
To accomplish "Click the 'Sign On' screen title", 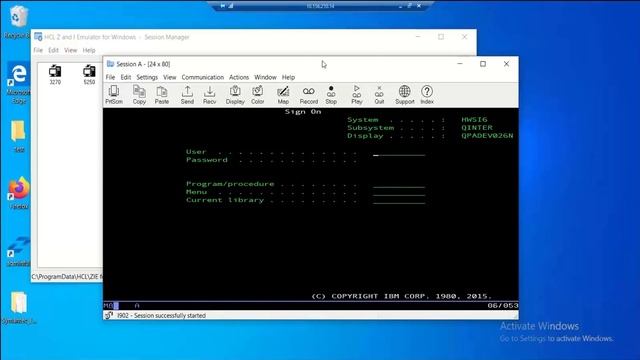I will pos(303,111).
